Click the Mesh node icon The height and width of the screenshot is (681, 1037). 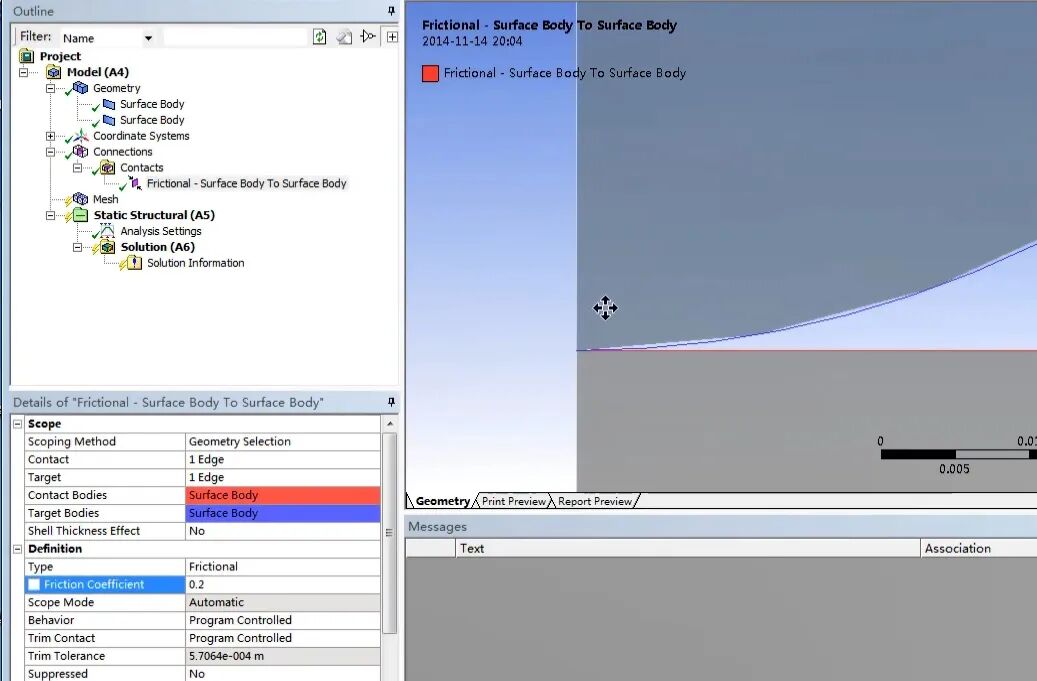tap(81, 199)
